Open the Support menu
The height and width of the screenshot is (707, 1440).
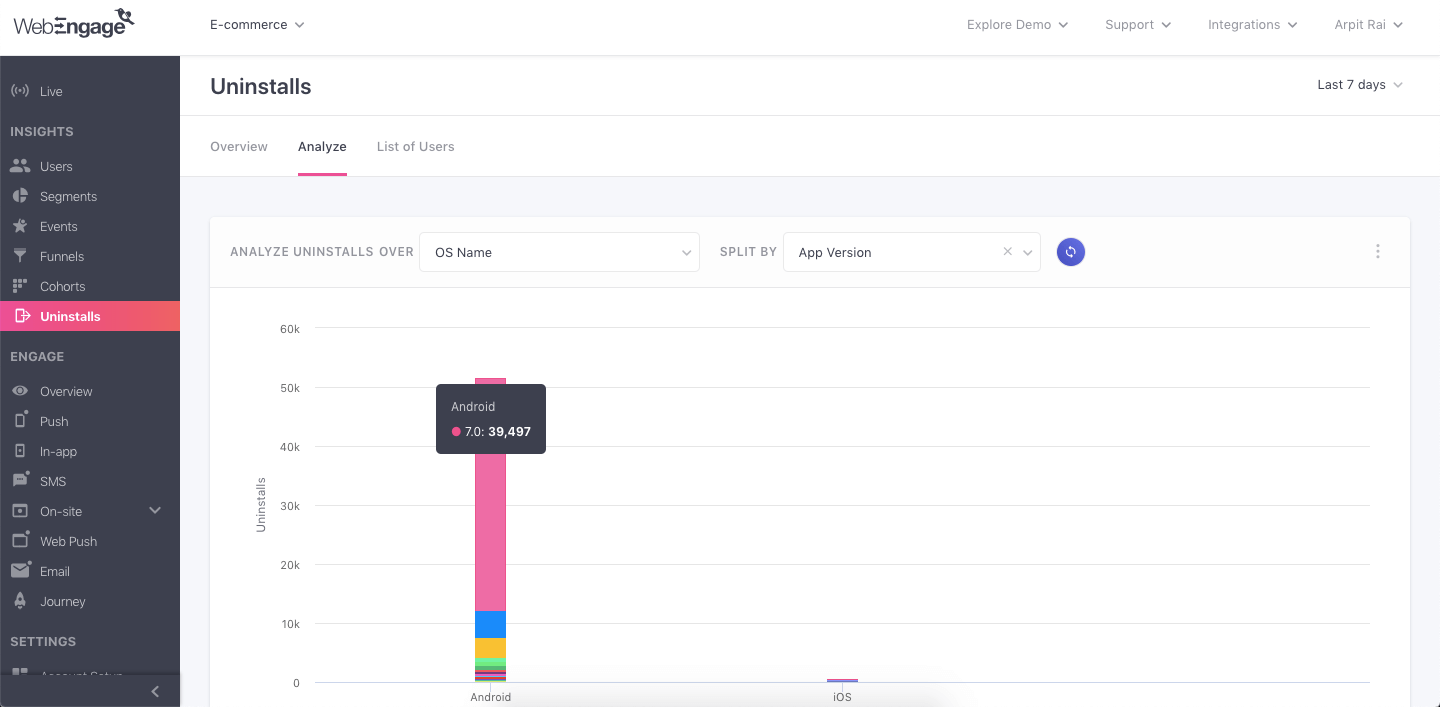[1138, 25]
